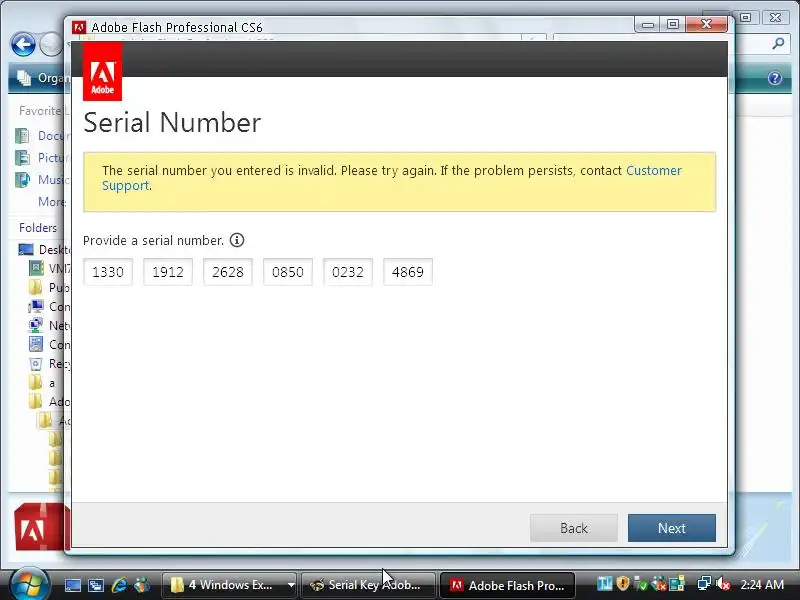
Task: Go Back in the installer
Action: [x=573, y=528]
